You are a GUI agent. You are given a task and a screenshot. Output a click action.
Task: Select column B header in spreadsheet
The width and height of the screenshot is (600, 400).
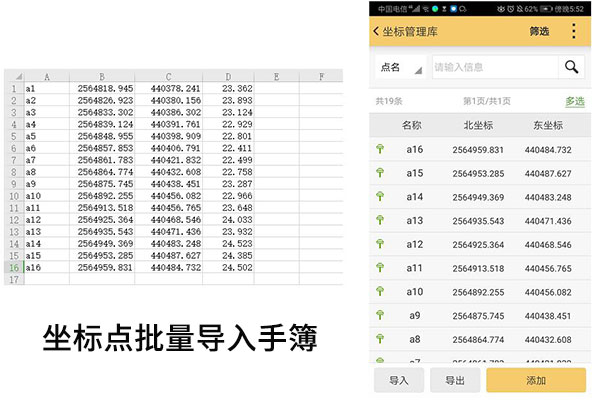coord(102,76)
